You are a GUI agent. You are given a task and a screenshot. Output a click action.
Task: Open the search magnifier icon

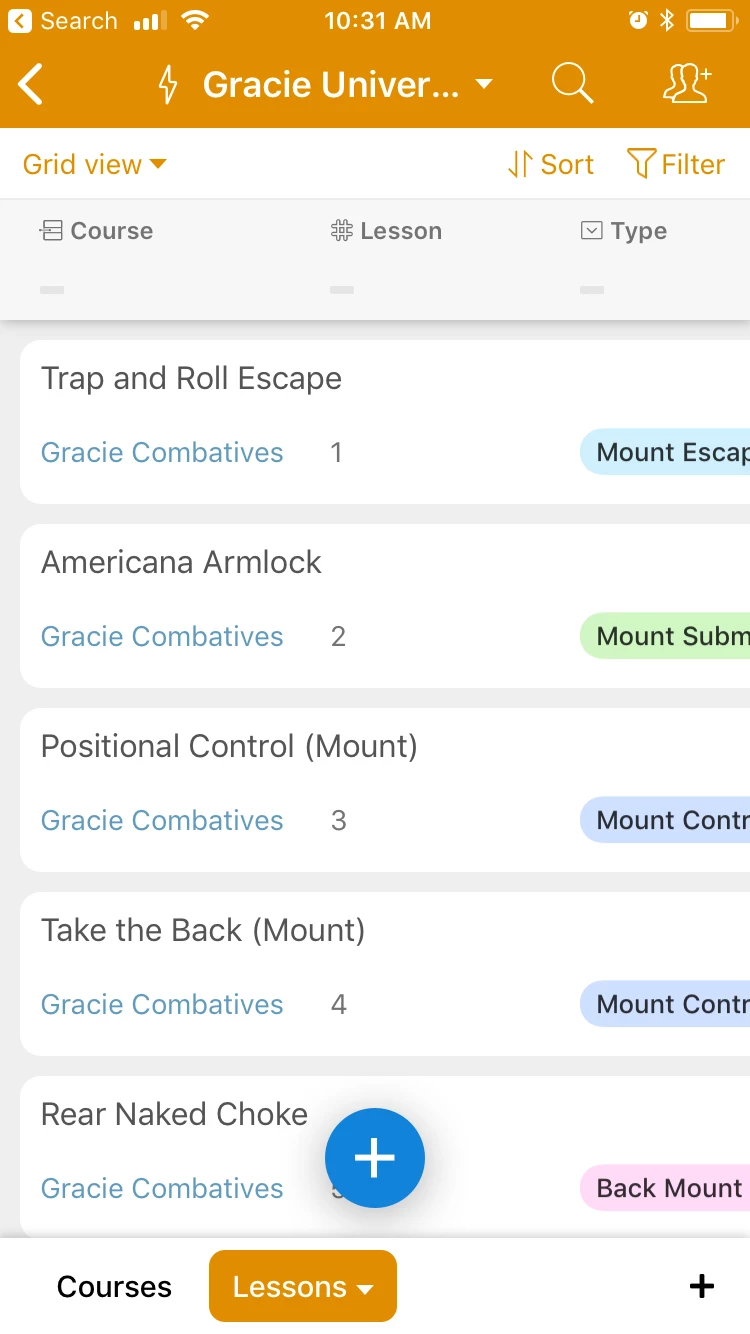point(572,85)
